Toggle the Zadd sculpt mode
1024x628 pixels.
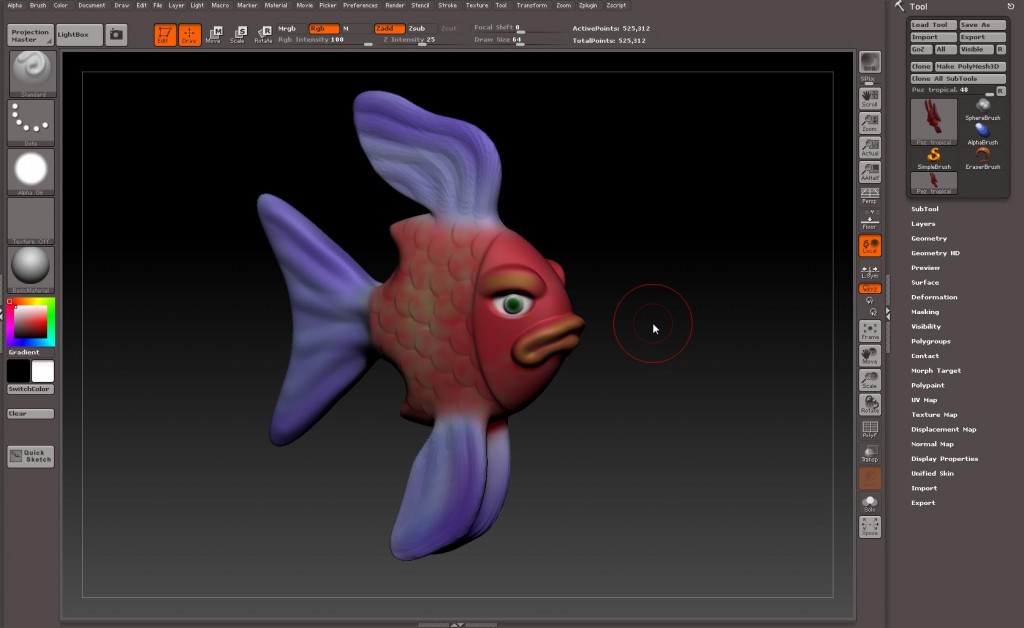coord(390,29)
